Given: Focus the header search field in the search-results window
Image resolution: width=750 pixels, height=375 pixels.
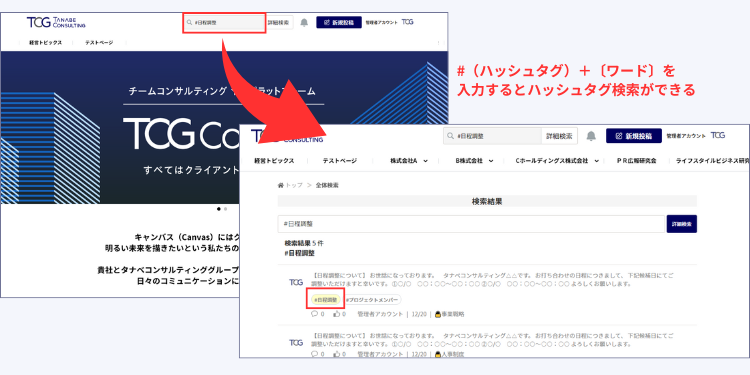Looking at the screenshot, I should click(493, 136).
